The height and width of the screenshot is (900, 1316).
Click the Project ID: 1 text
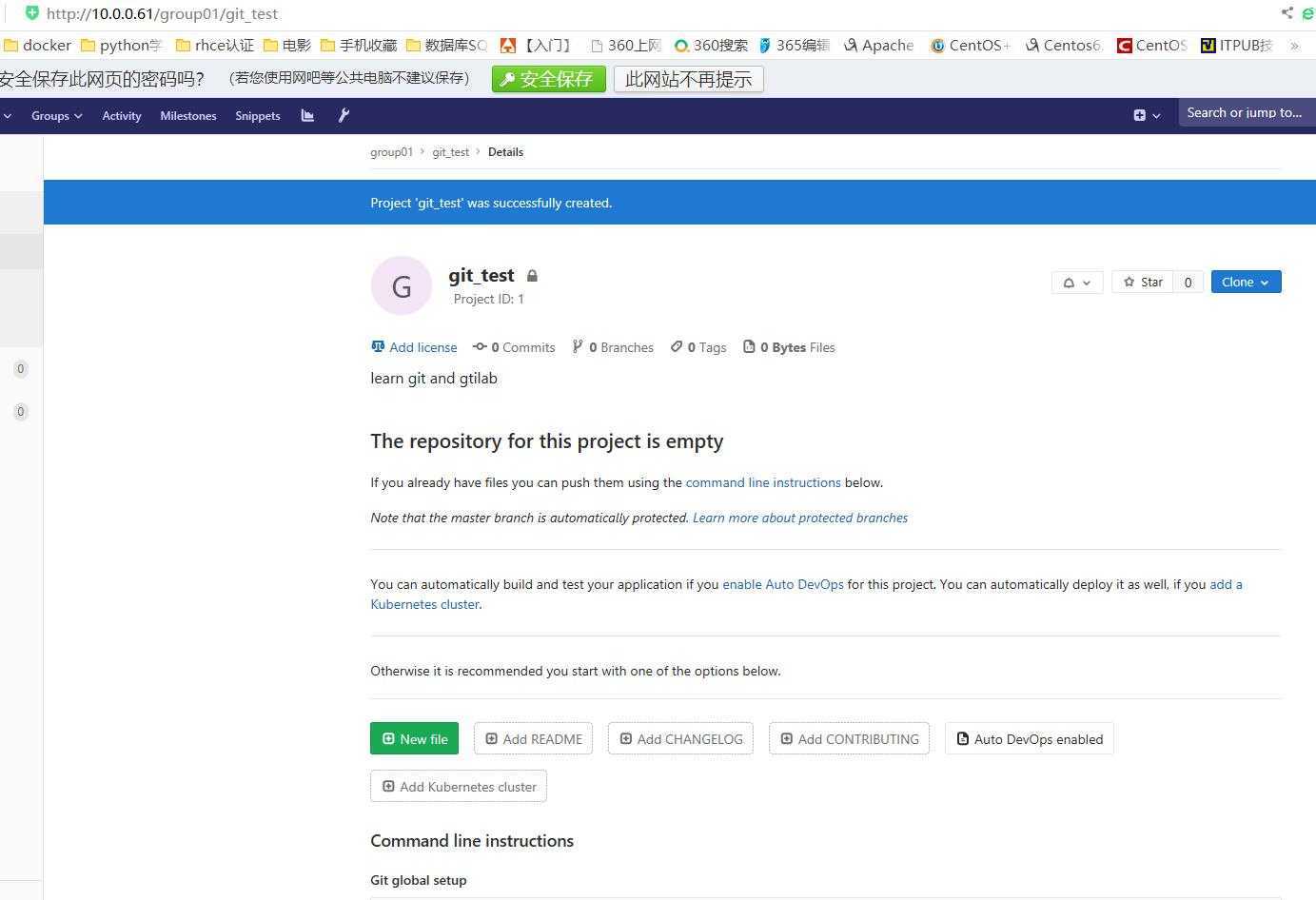click(489, 299)
